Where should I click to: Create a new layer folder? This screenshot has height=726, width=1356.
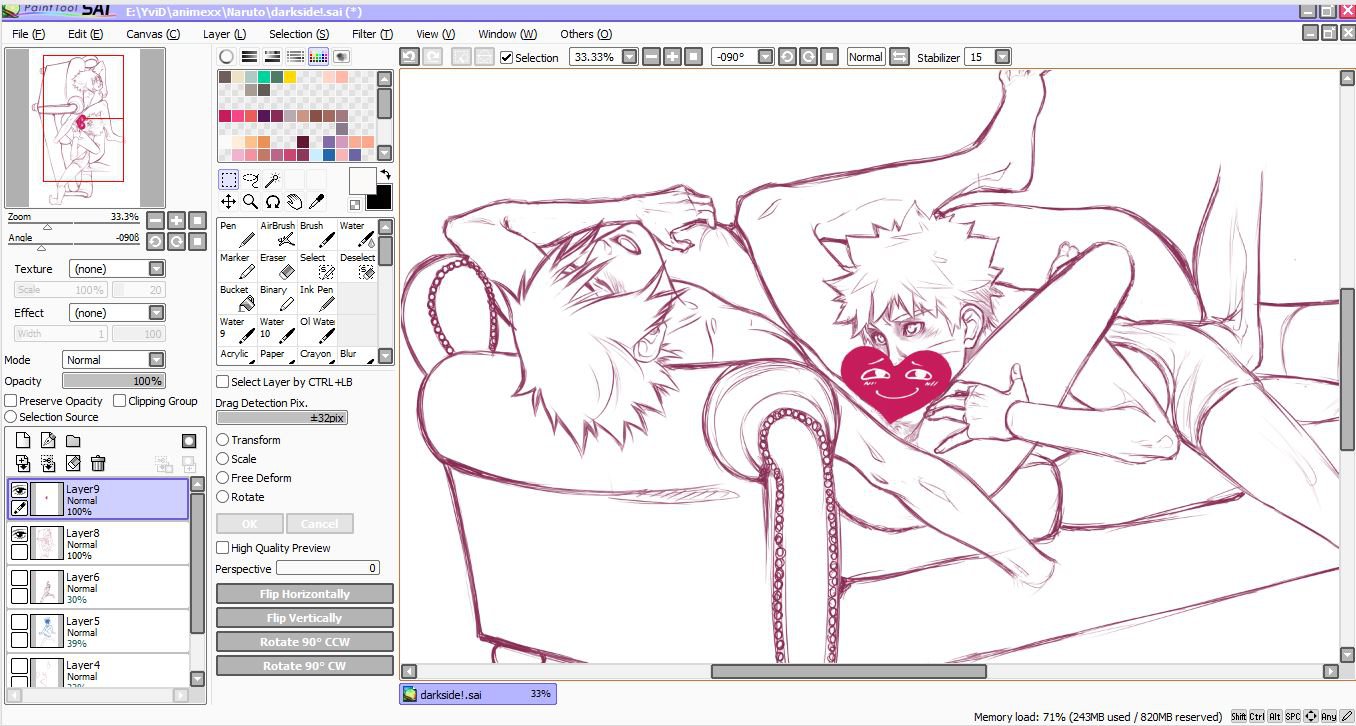click(x=73, y=441)
